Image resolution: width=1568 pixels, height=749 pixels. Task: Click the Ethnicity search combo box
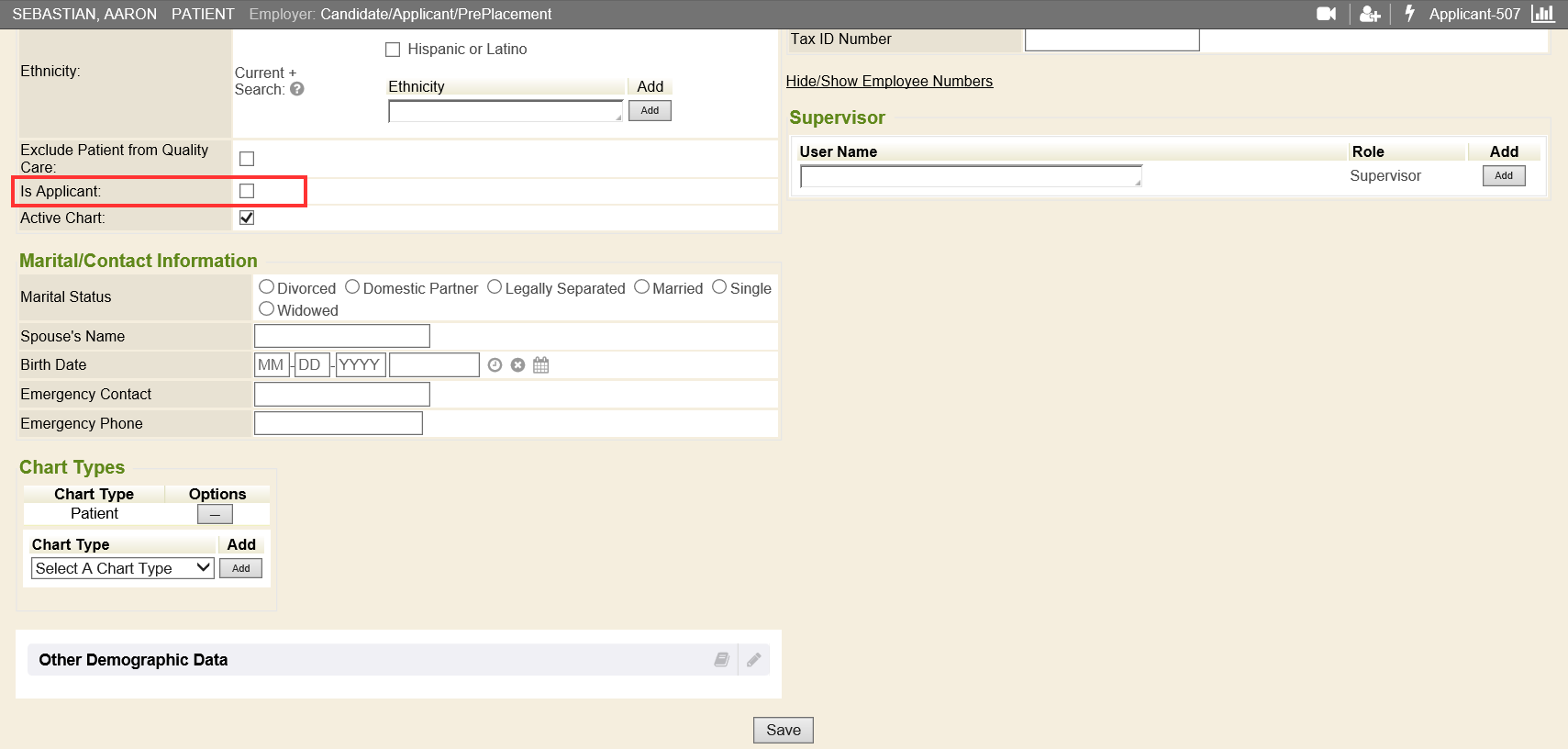(x=505, y=111)
